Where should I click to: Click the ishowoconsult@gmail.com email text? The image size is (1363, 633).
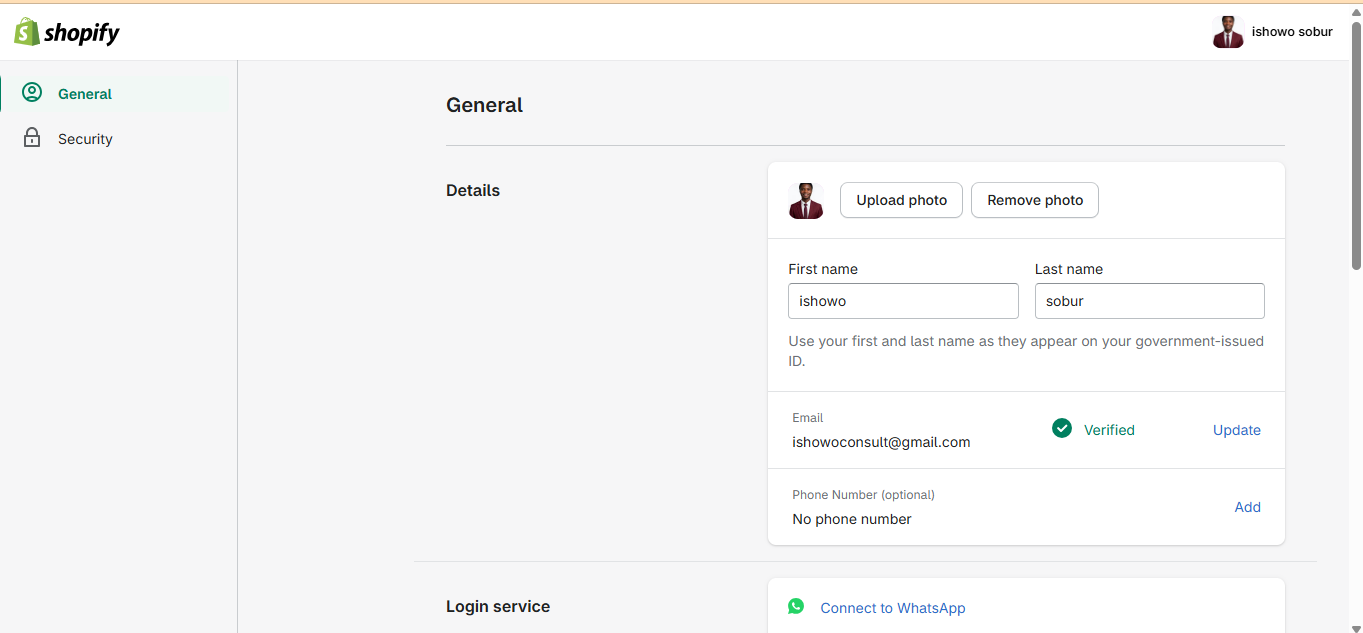coord(881,442)
